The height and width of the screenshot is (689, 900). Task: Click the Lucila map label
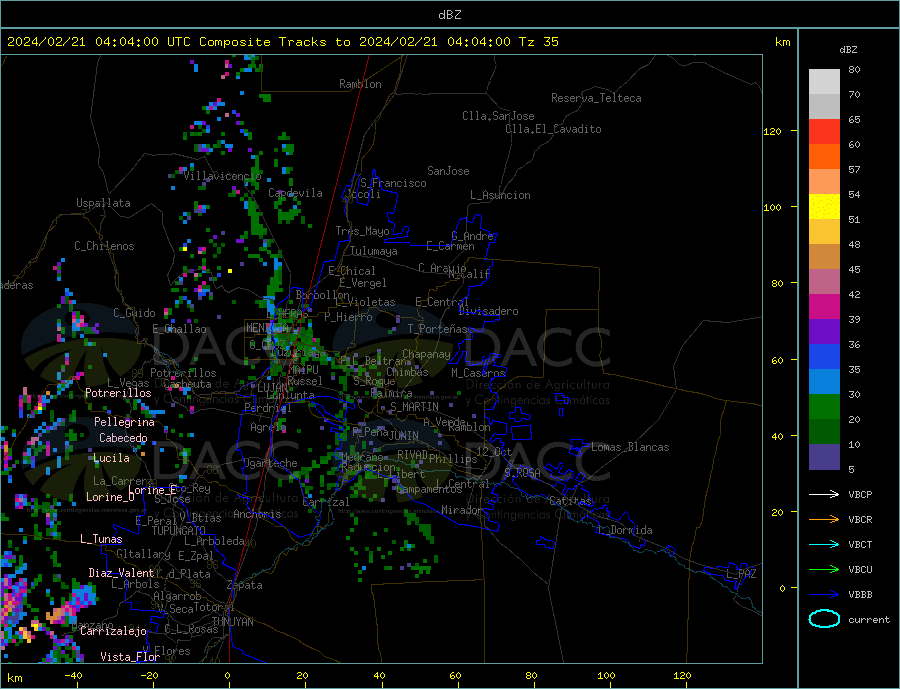(x=111, y=458)
